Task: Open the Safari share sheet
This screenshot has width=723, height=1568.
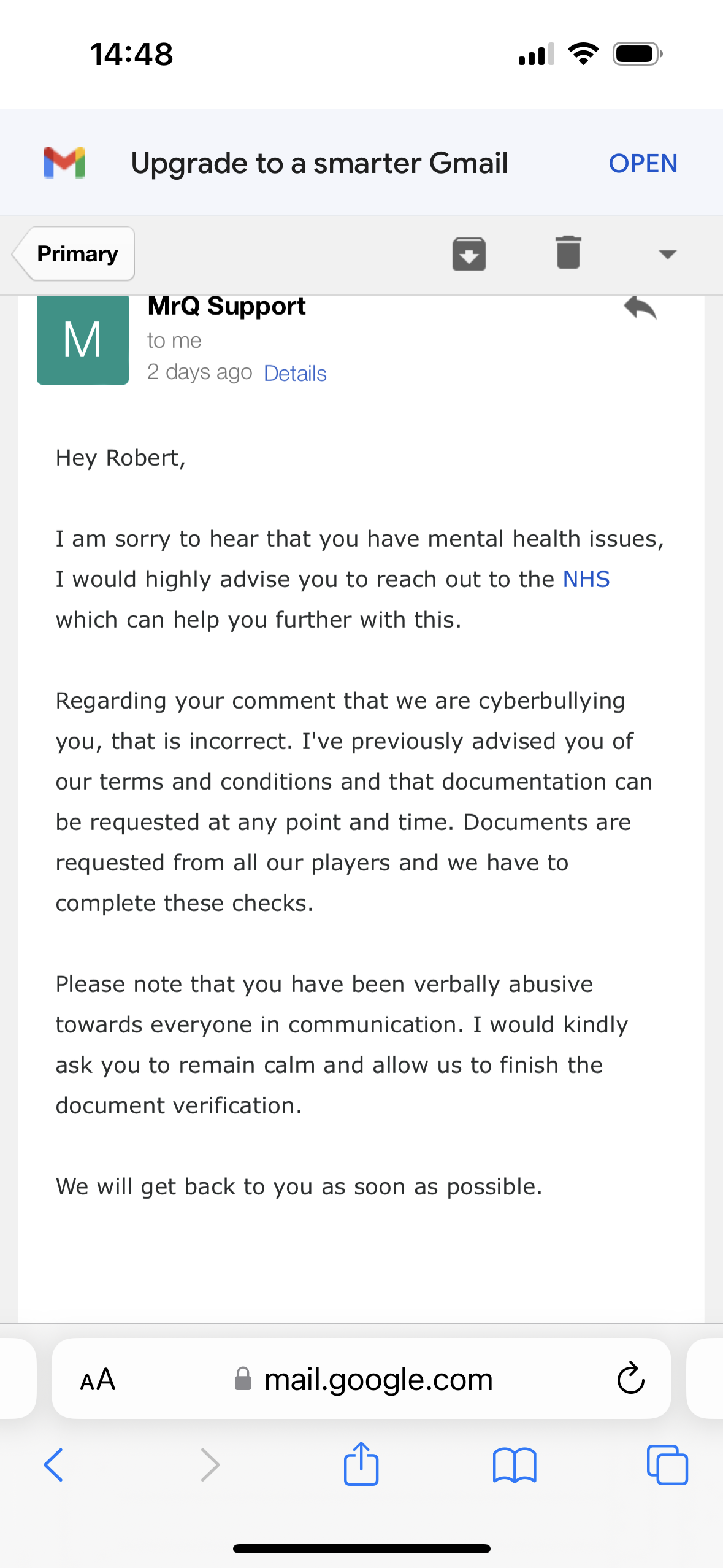Action: pos(361,1463)
